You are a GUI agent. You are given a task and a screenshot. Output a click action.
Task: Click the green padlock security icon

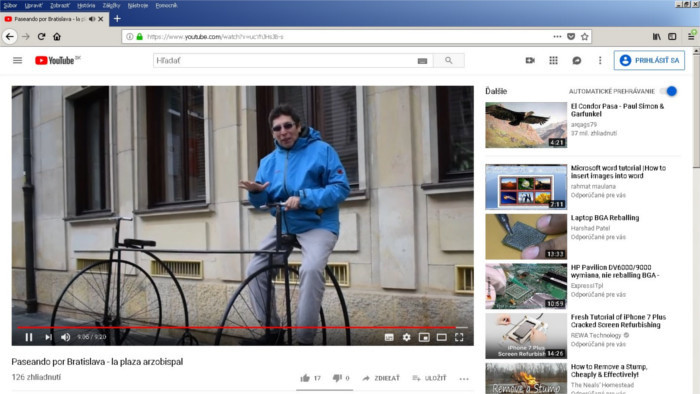(140, 37)
